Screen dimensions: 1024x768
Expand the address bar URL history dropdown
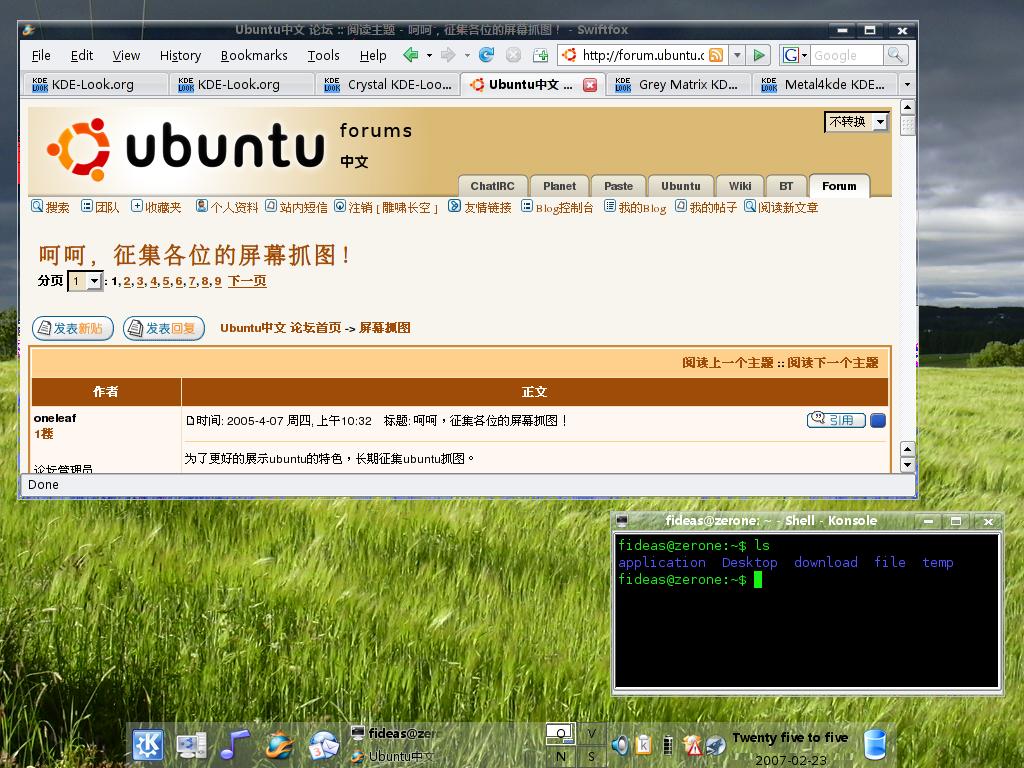click(737, 55)
